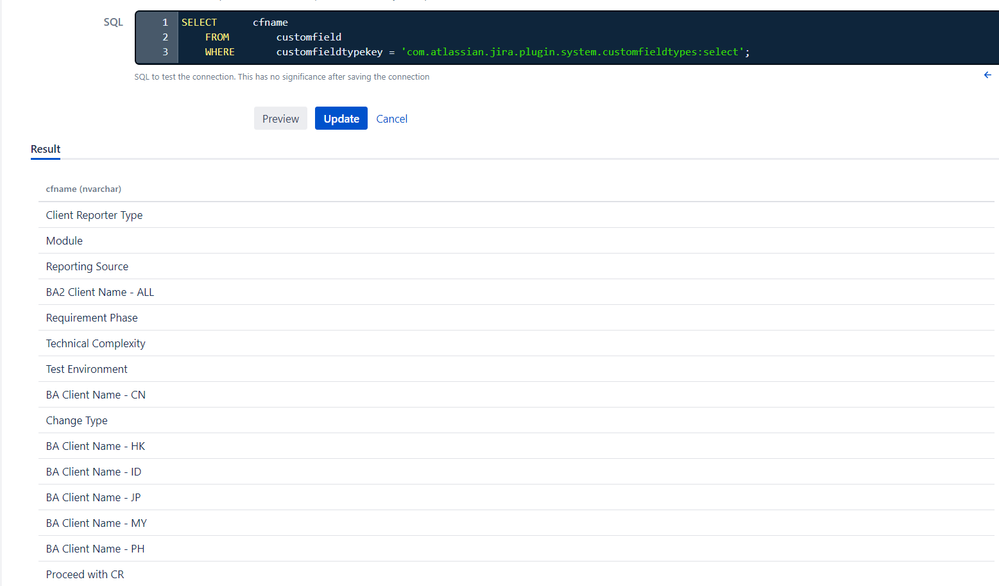Select line number 1 in the SQL editor
The height and width of the screenshot is (586, 999).
(x=164, y=22)
